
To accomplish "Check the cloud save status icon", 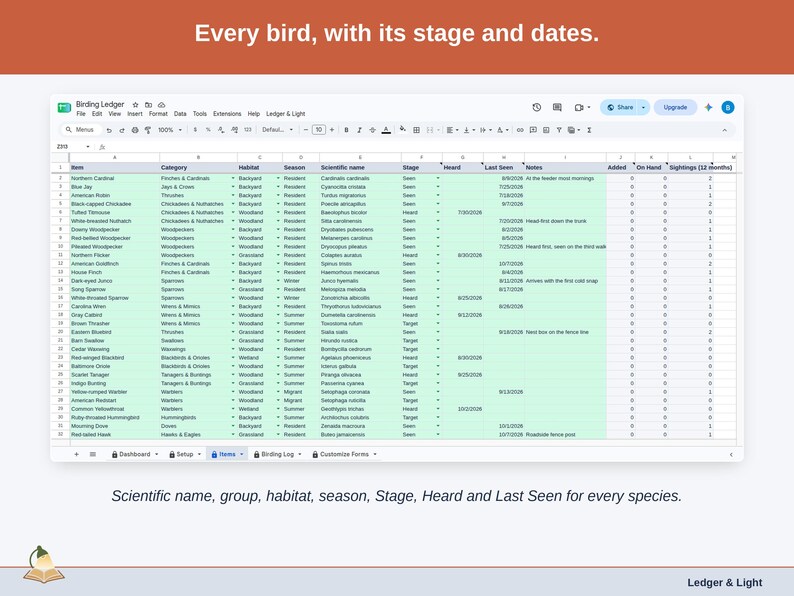I will pos(162,105).
